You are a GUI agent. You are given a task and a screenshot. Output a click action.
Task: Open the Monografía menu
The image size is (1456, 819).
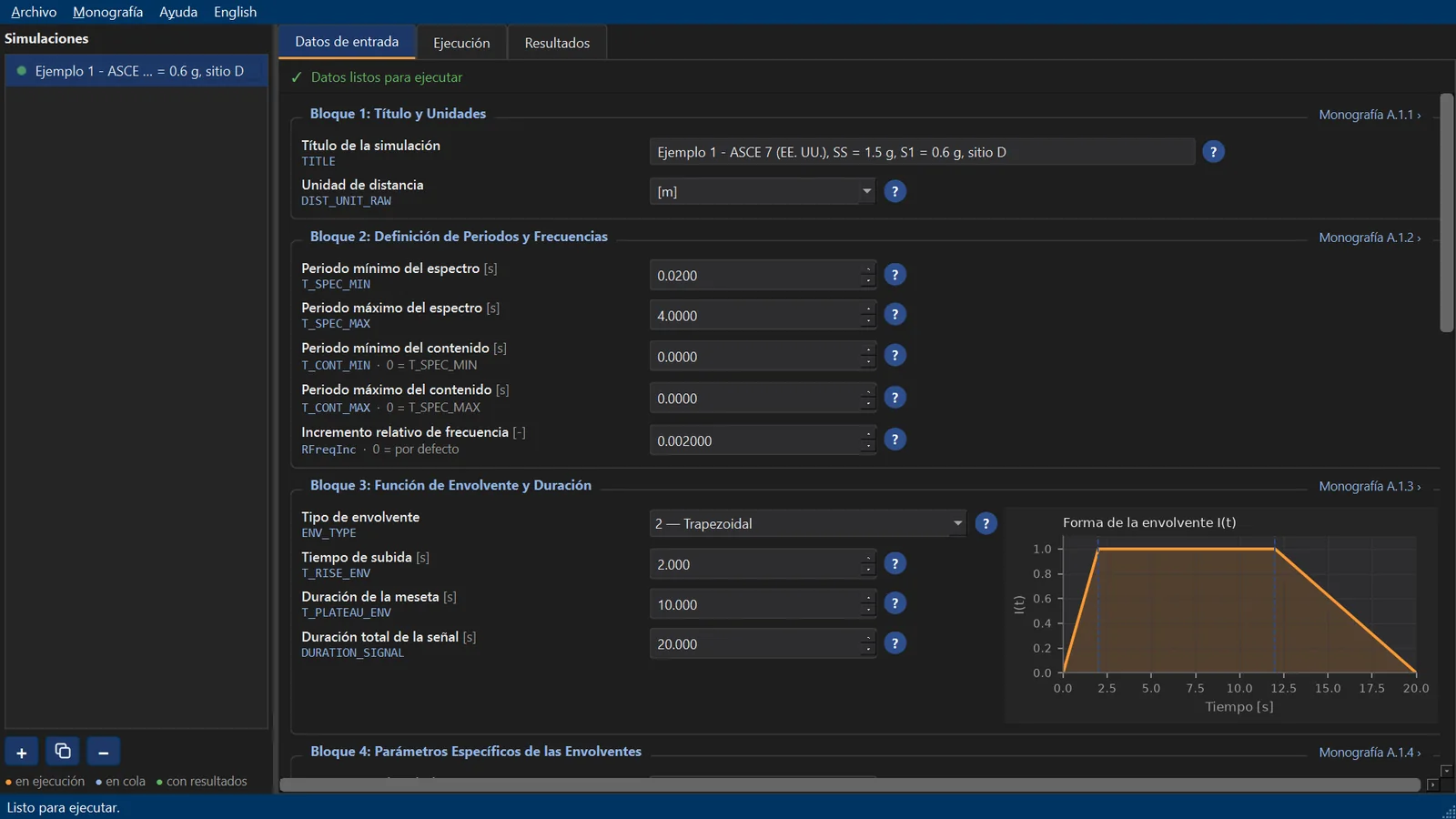pyautogui.click(x=107, y=12)
